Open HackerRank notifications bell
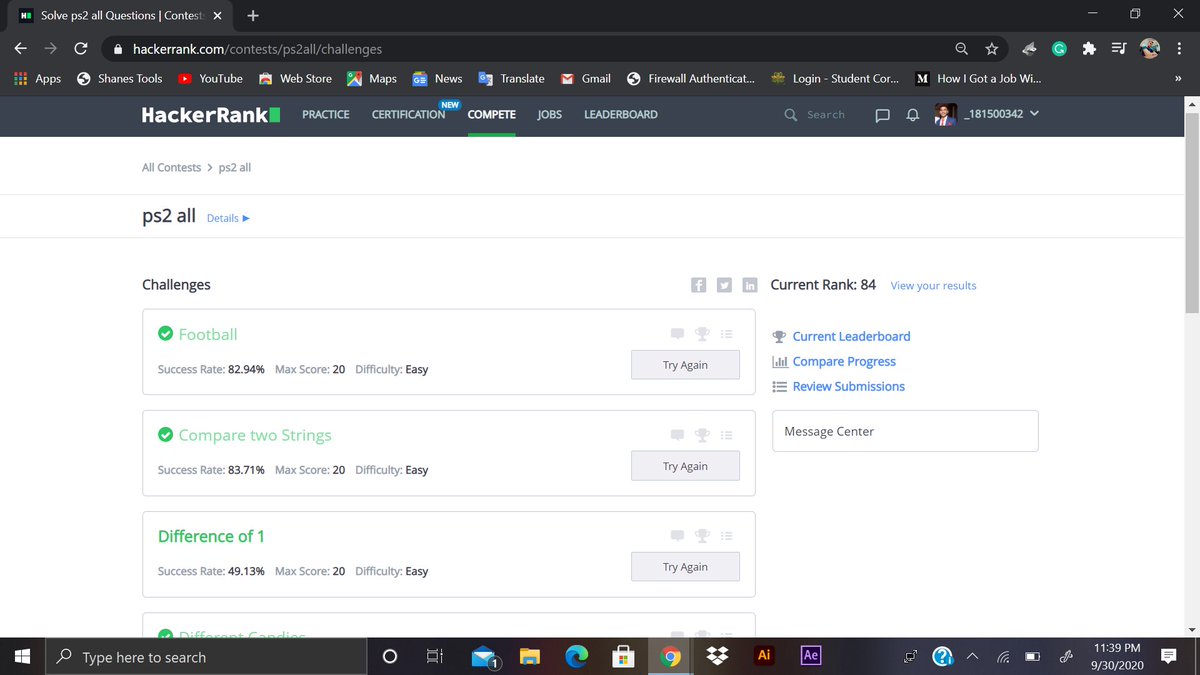Screen dimensions: 1200x675 (912, 115)
